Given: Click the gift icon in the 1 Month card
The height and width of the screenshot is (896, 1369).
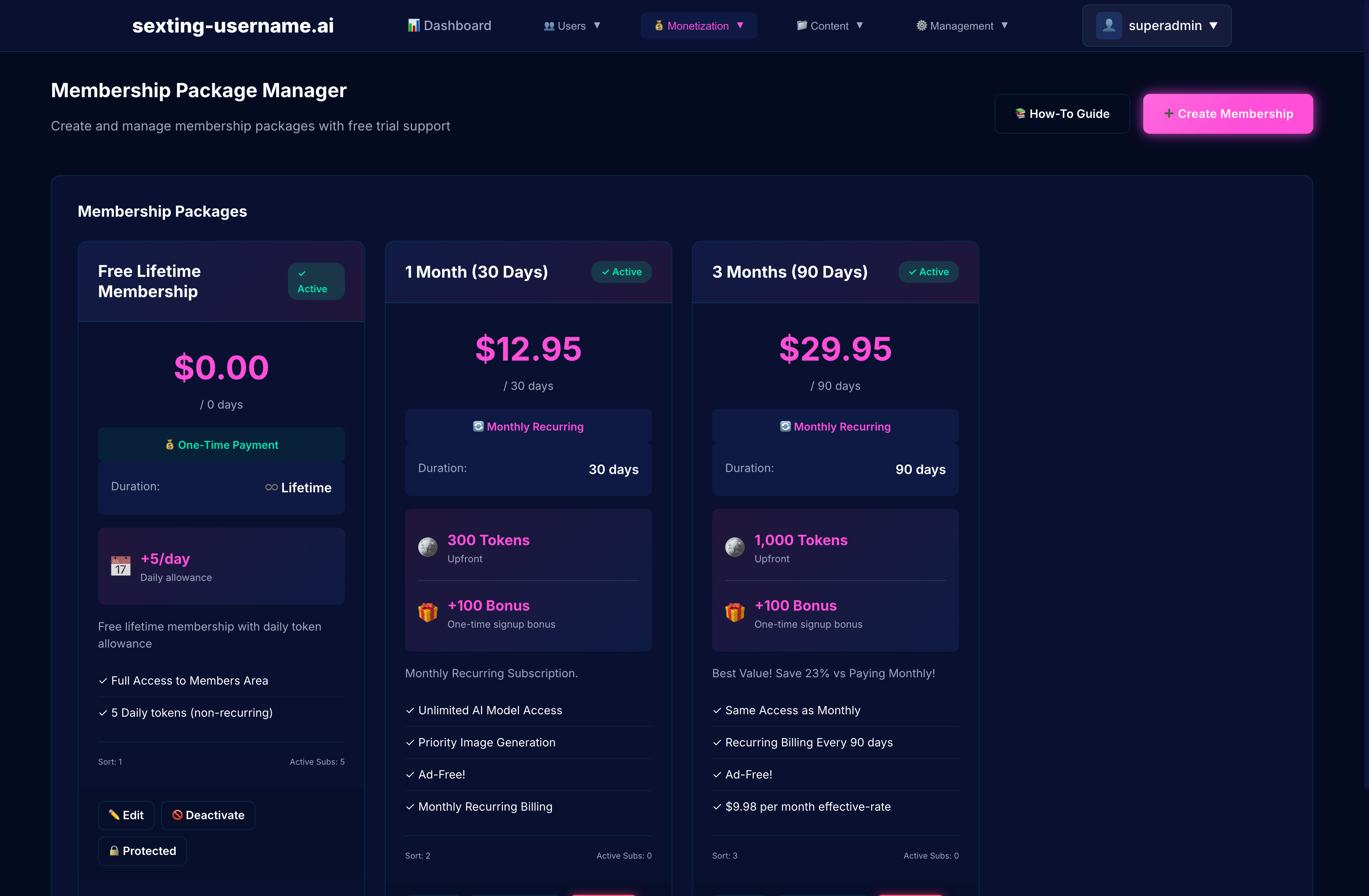Looking at the screenshot, I should coord(427,613).
